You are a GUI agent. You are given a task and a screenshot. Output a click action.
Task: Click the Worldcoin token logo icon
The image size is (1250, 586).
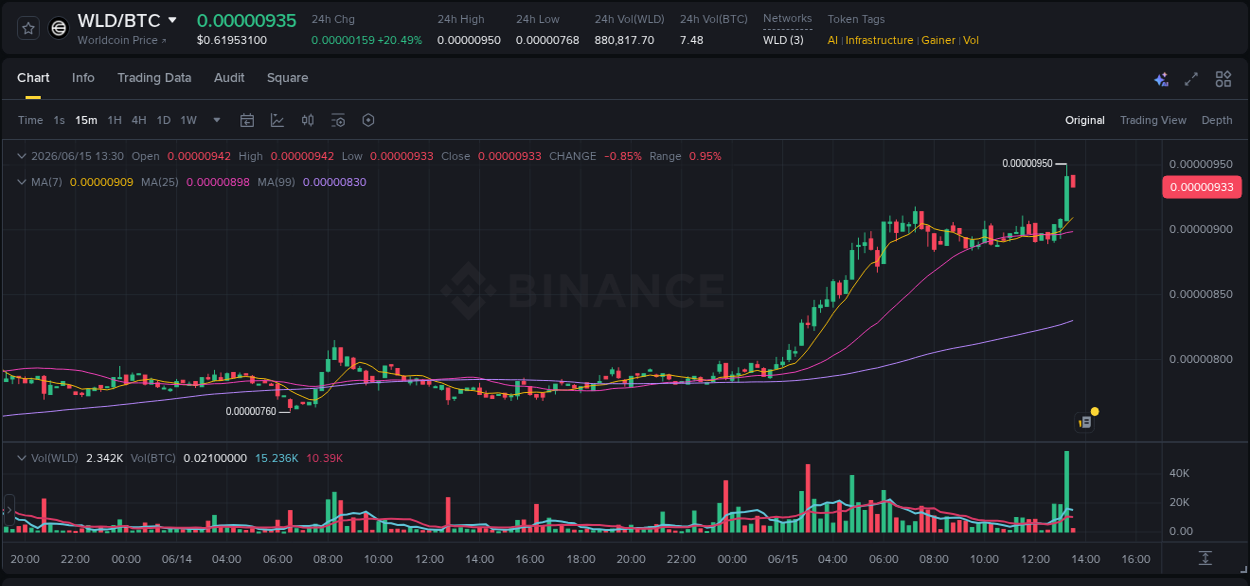click(x=59, y=28)
